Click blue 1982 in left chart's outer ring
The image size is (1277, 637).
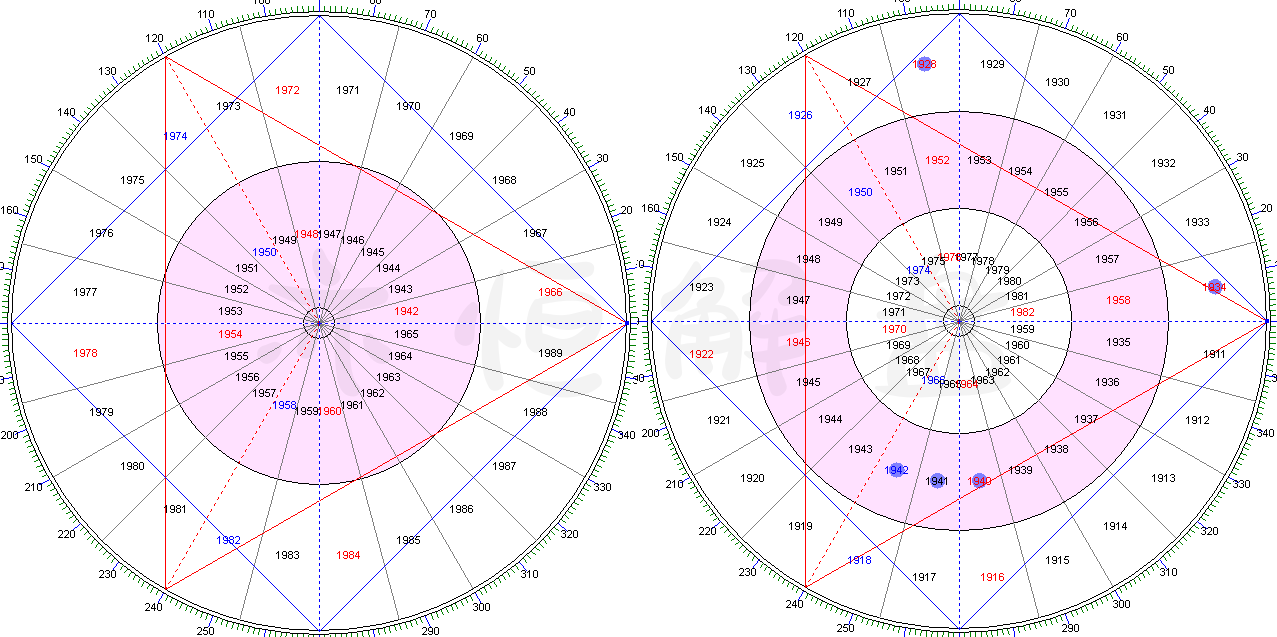click(228, 540)
